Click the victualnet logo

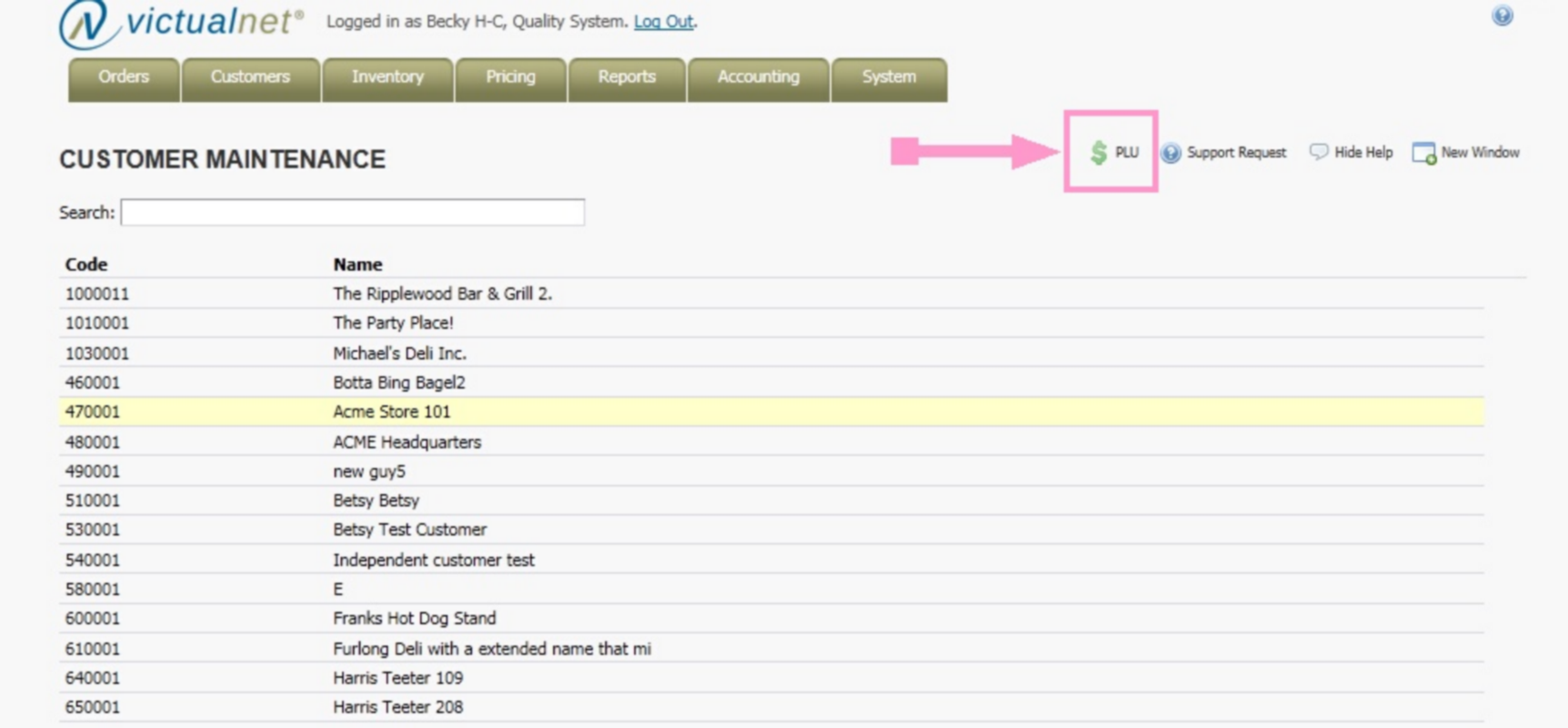pos(180,24)
